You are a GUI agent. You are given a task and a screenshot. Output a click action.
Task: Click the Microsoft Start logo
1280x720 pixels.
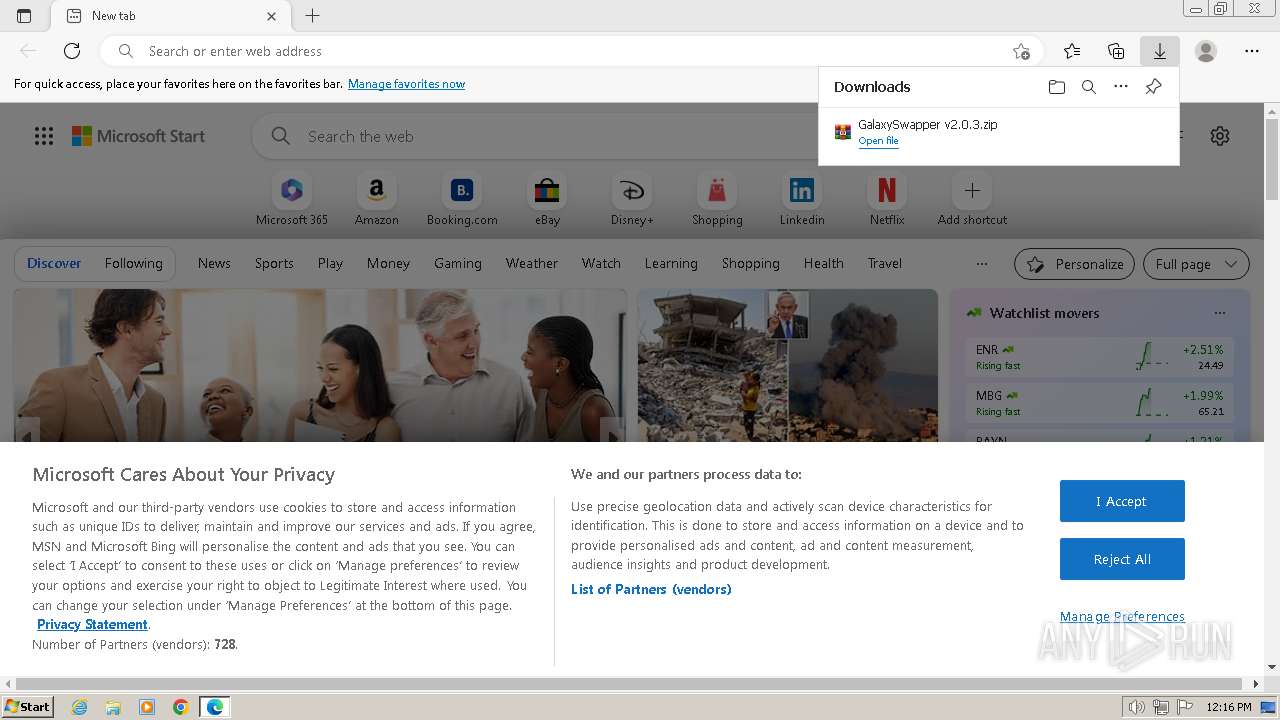click(x=138, y=136)
